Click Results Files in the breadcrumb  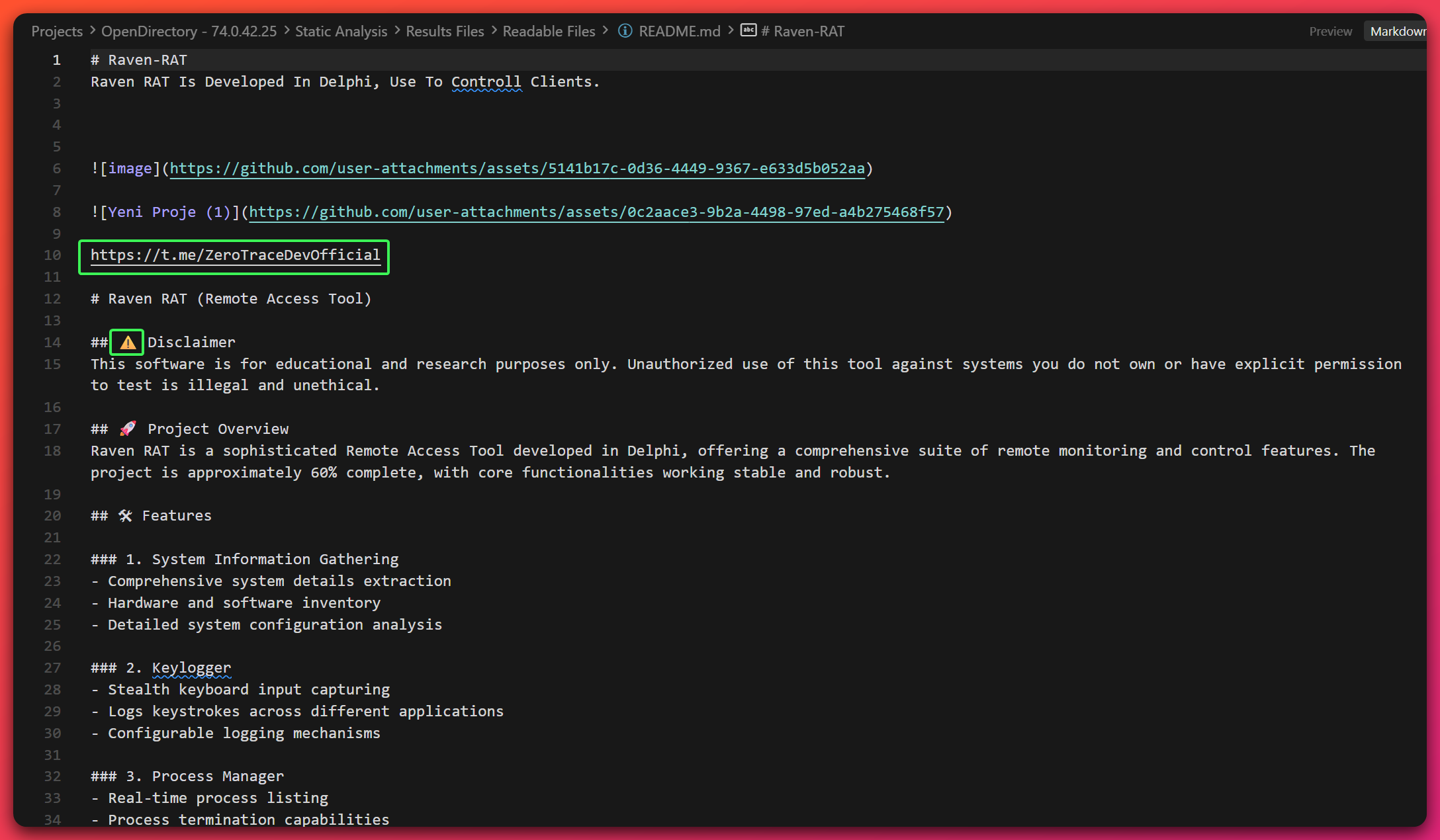pyautogui.click(x=444, y=30)
